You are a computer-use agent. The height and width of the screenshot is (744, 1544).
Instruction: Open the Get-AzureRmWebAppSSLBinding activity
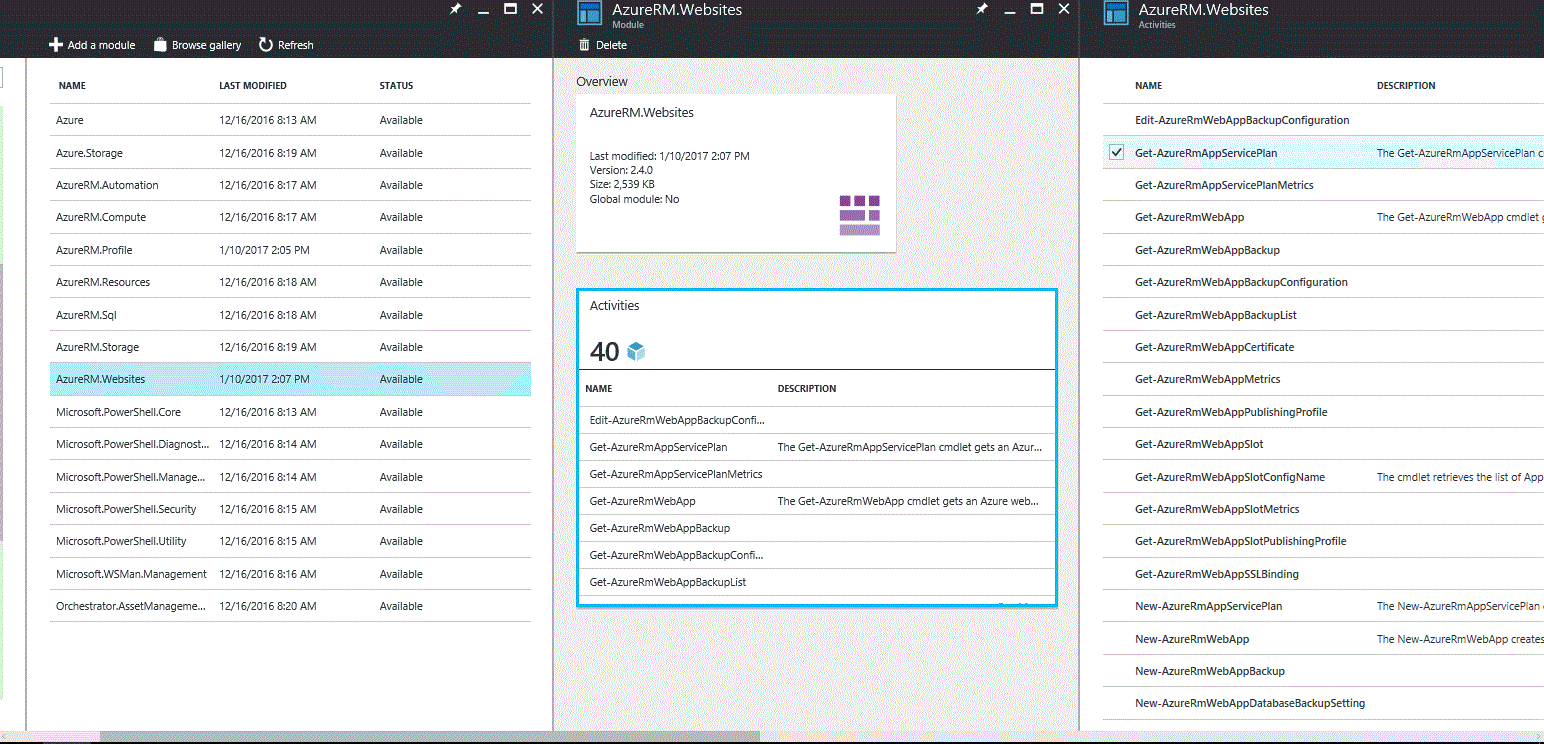pos(1217,574)
